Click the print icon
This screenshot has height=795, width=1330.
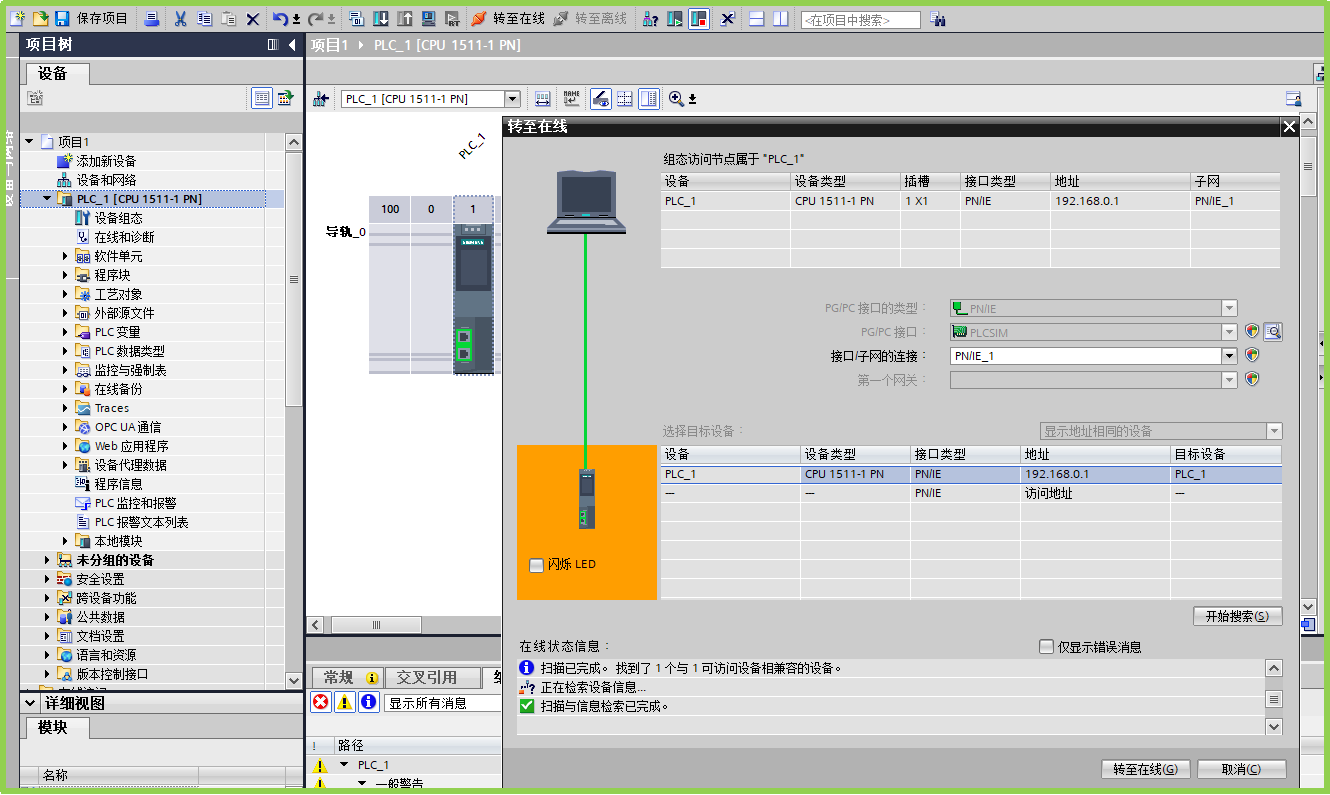151,18
